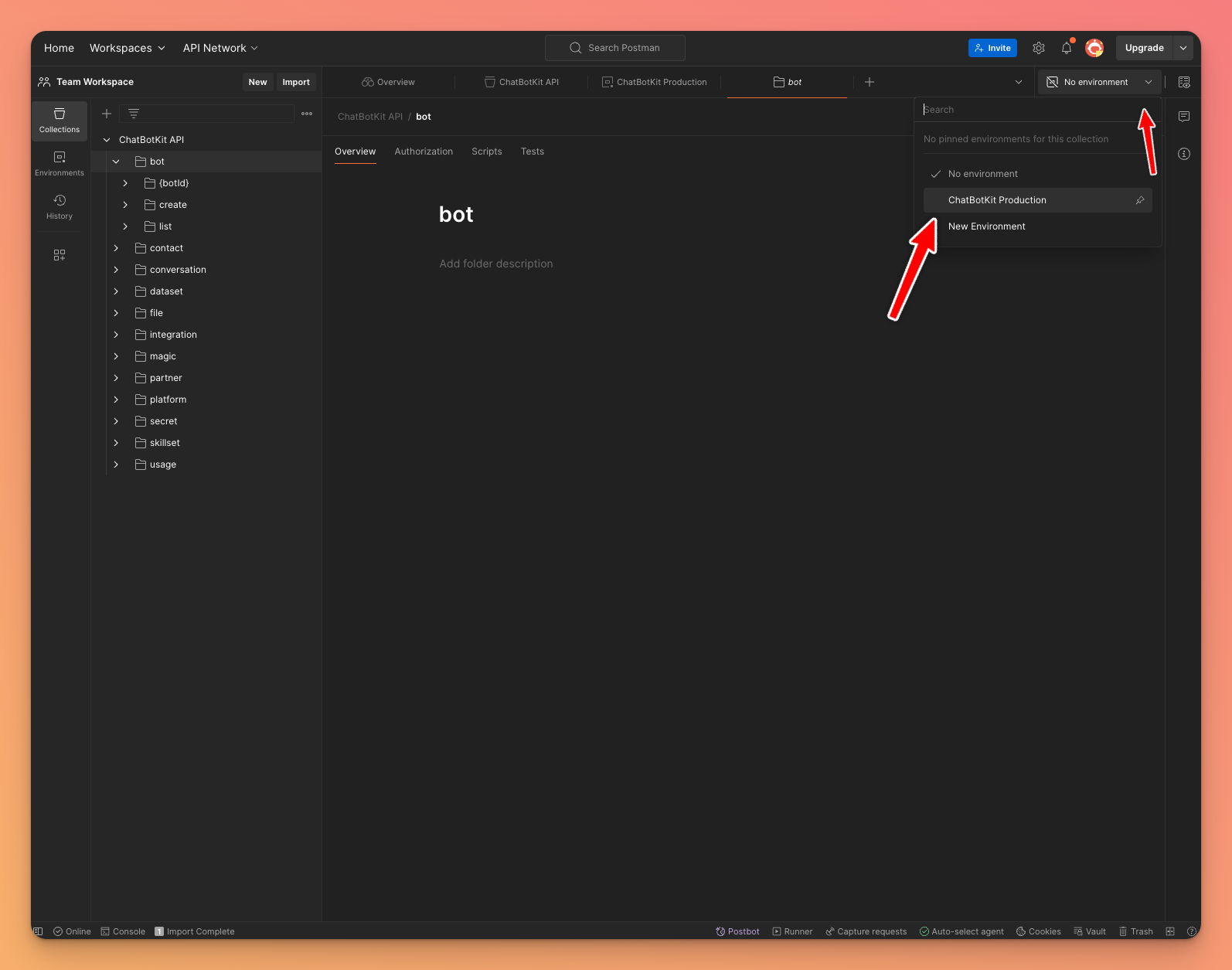Collapse the ChatBotKit API collection
Viewport: 1232px width, 970px height.
pos(107,140)
